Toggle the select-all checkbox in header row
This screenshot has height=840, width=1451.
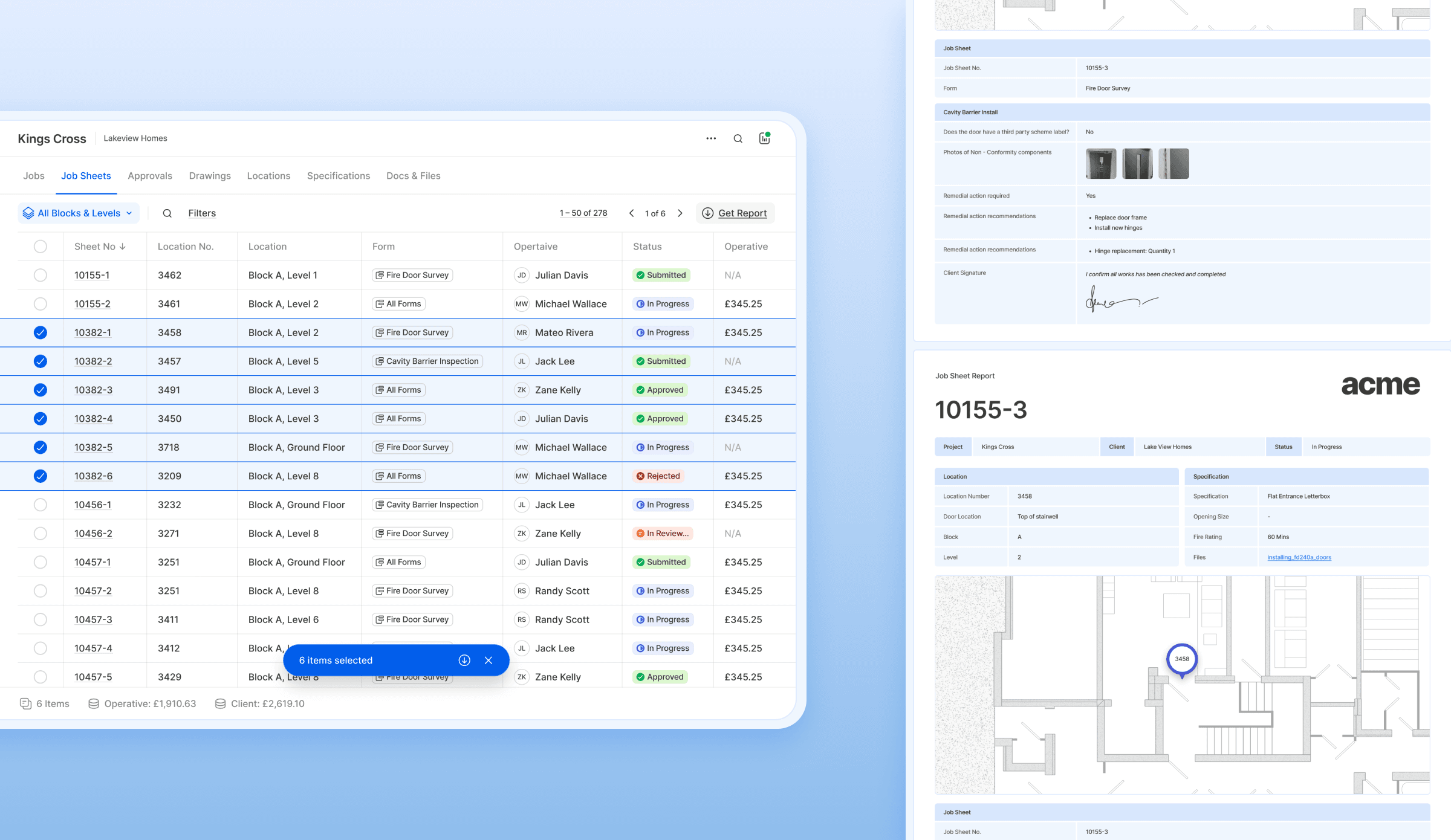[x=40, y=246]
